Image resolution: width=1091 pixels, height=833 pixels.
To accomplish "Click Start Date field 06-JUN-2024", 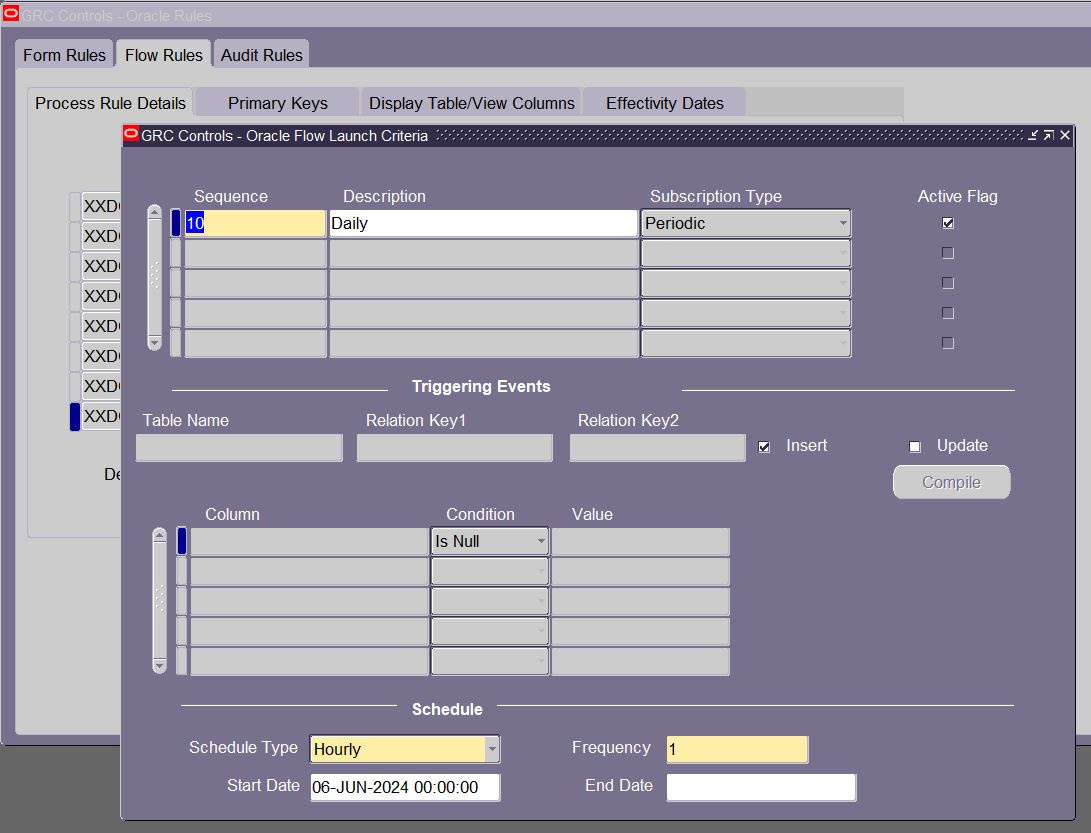I will [405, 787].
